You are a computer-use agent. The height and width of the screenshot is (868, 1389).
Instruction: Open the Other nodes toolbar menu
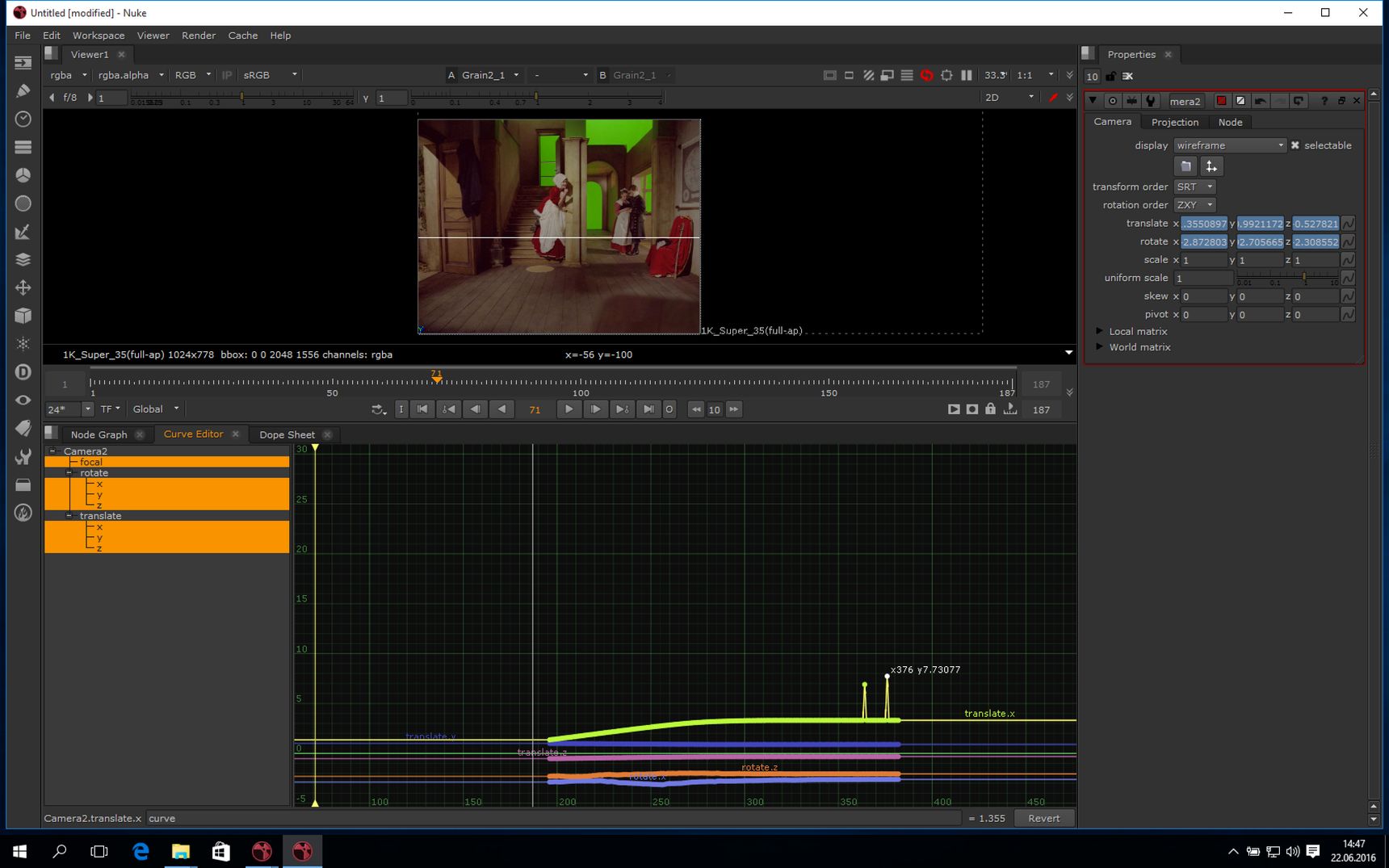23,484
